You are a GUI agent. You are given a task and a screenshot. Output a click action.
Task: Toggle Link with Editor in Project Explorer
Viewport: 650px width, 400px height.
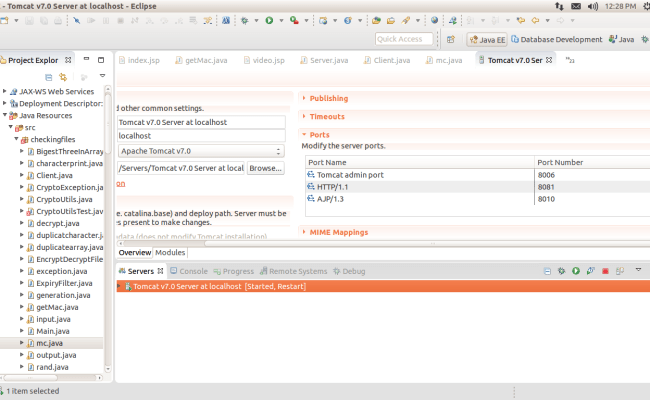click(x=63, y=77)
